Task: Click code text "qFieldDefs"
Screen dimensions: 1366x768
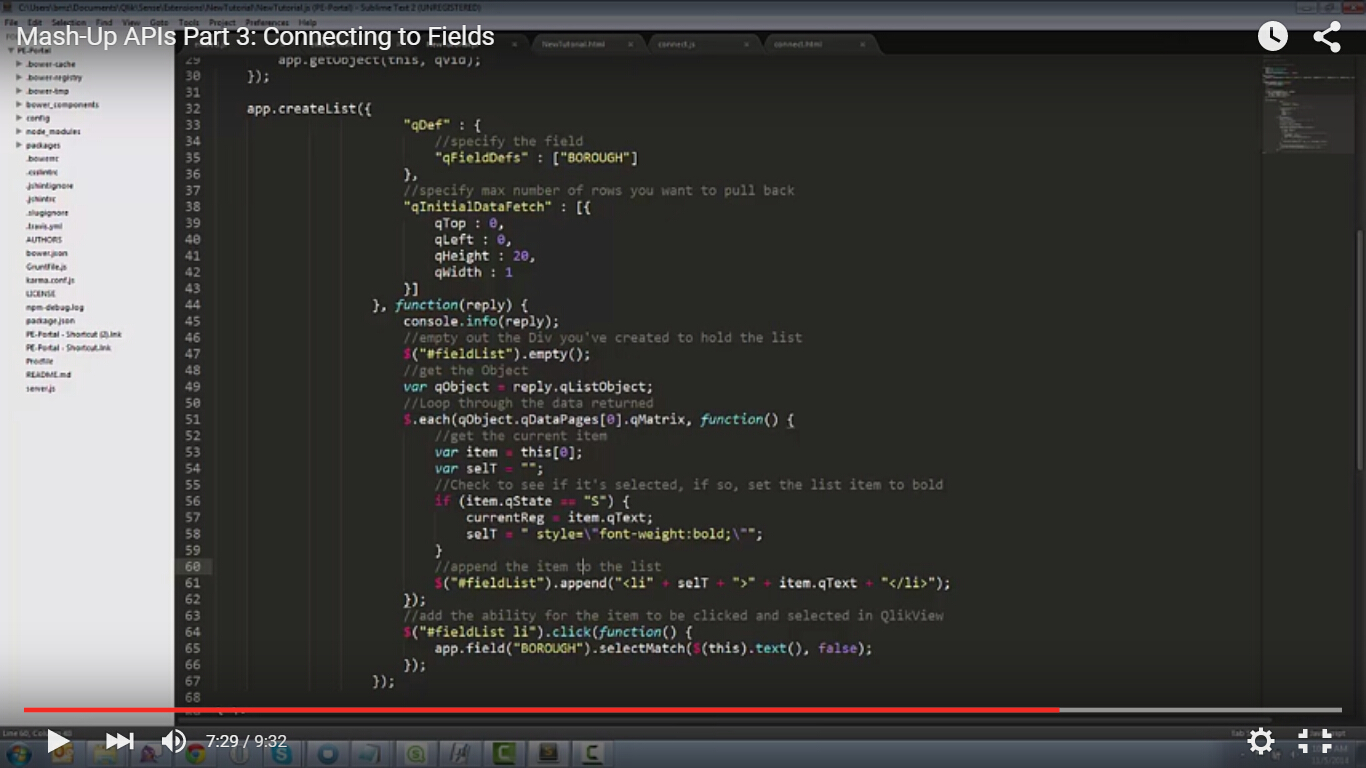Action: (482, 158)
